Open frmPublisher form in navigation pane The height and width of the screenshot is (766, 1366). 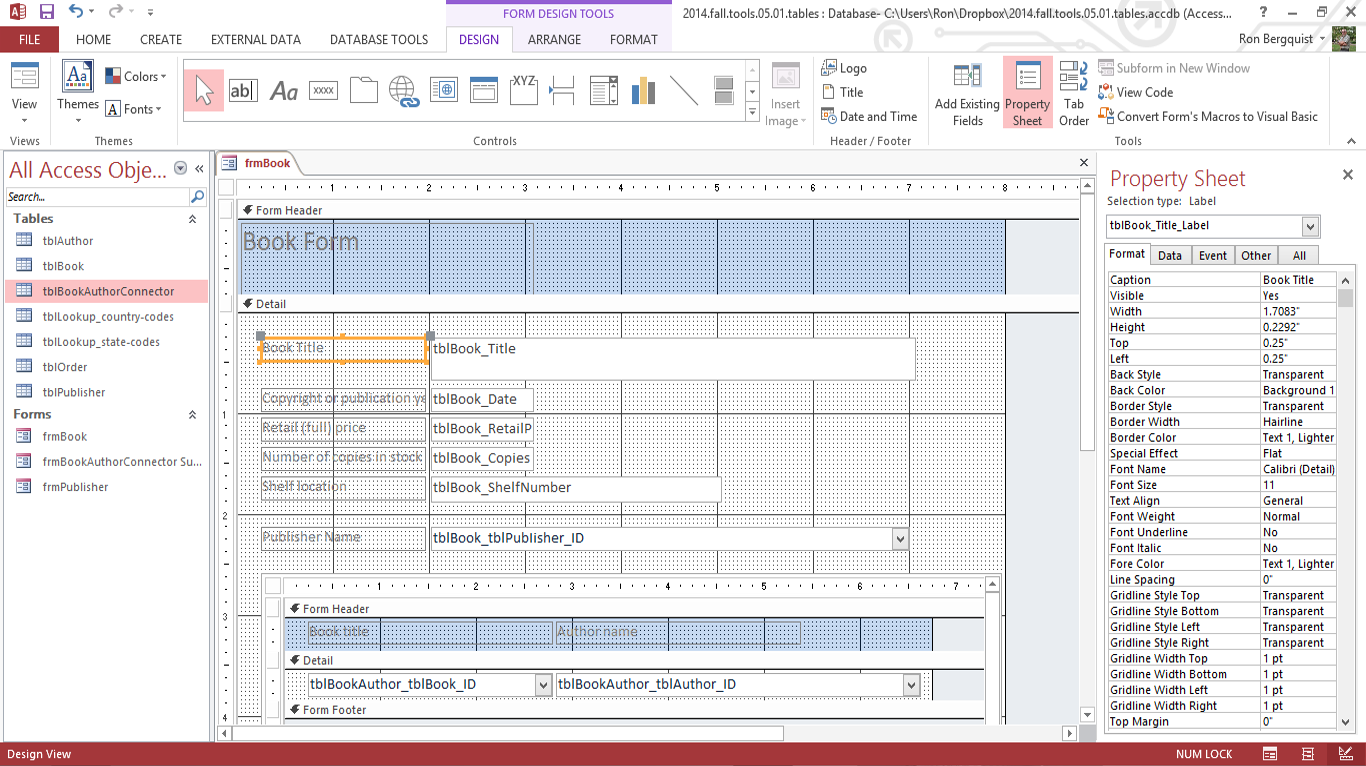click(106, 487)
